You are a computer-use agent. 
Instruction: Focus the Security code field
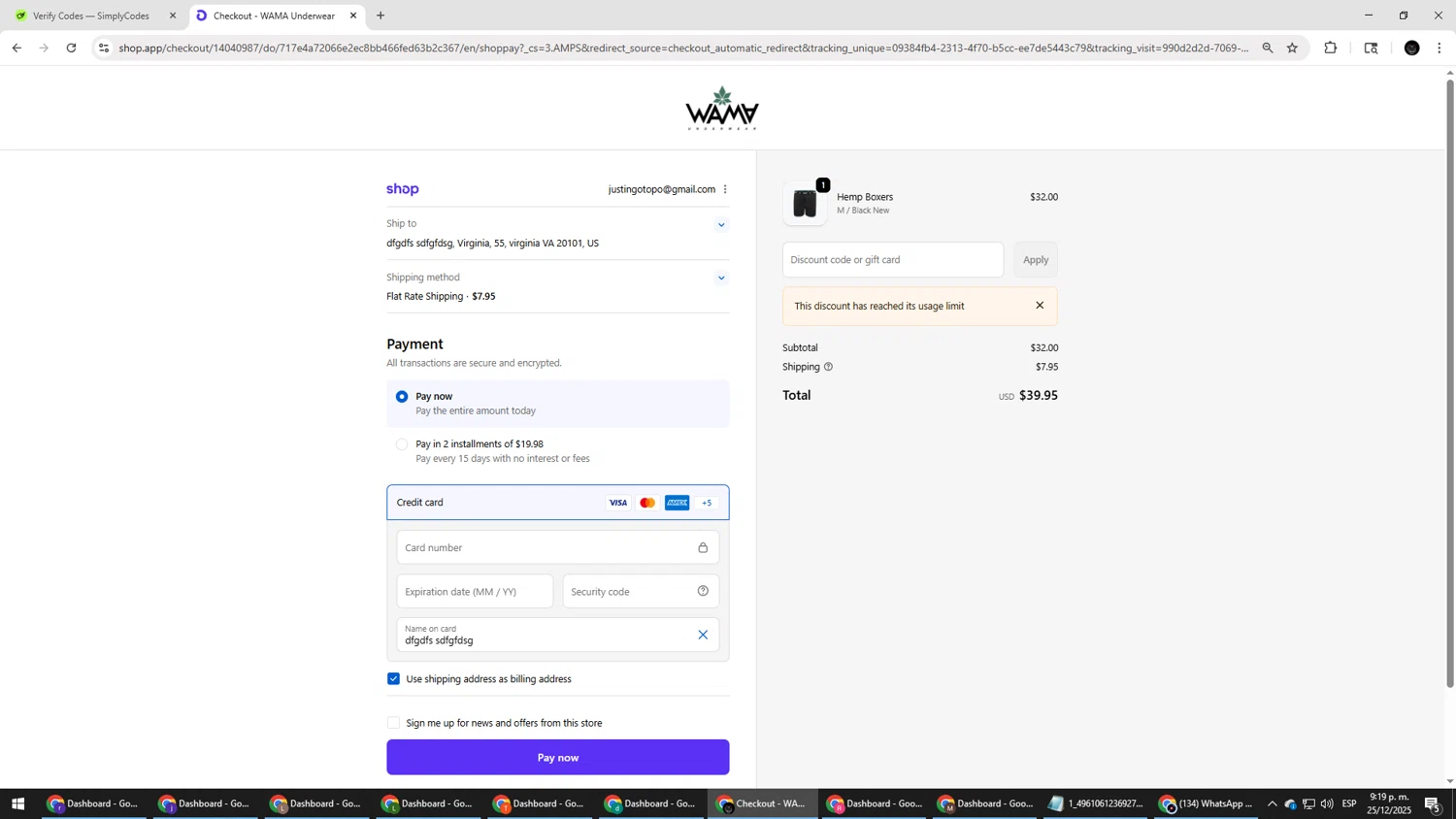[x=641, y=592]
